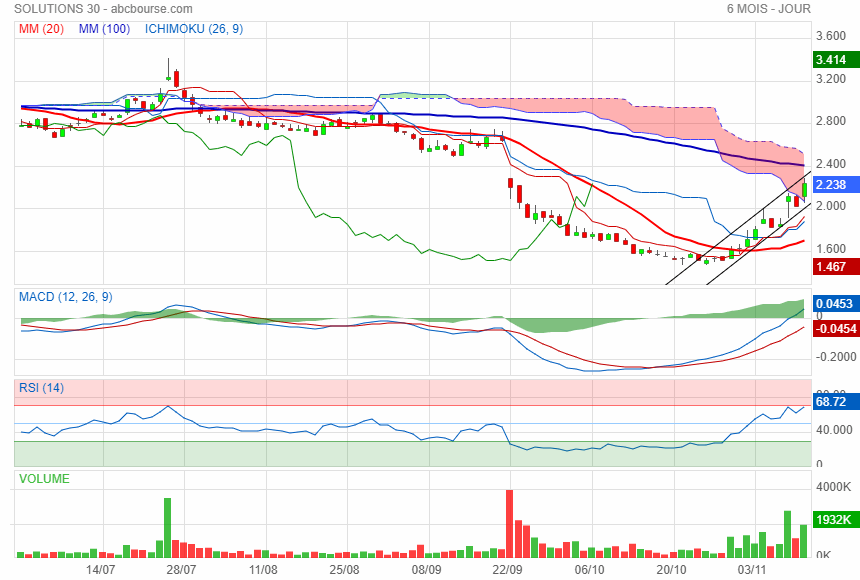Image resolution: width=860 pixels, height=580 pixels.
Task: Click the blue 0.0453 MACD value tag
Action: point(834,304)
